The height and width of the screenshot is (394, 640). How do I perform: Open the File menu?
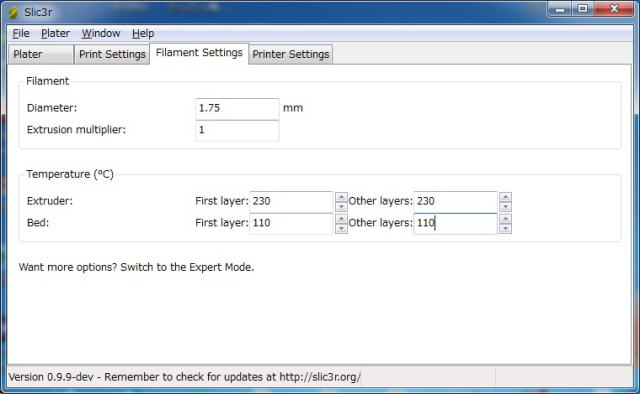point(21,33)
